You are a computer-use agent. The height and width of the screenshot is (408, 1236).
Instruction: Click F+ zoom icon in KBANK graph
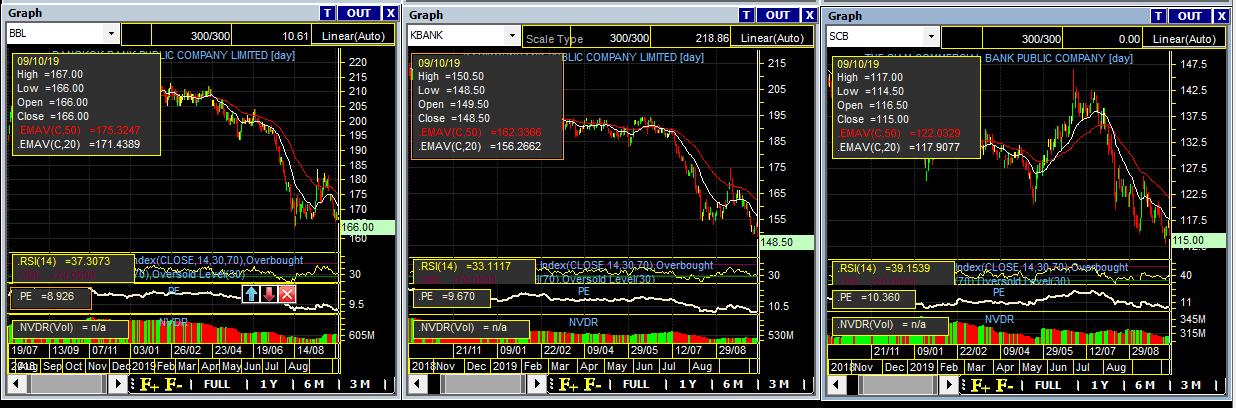(x=568, y=384)
